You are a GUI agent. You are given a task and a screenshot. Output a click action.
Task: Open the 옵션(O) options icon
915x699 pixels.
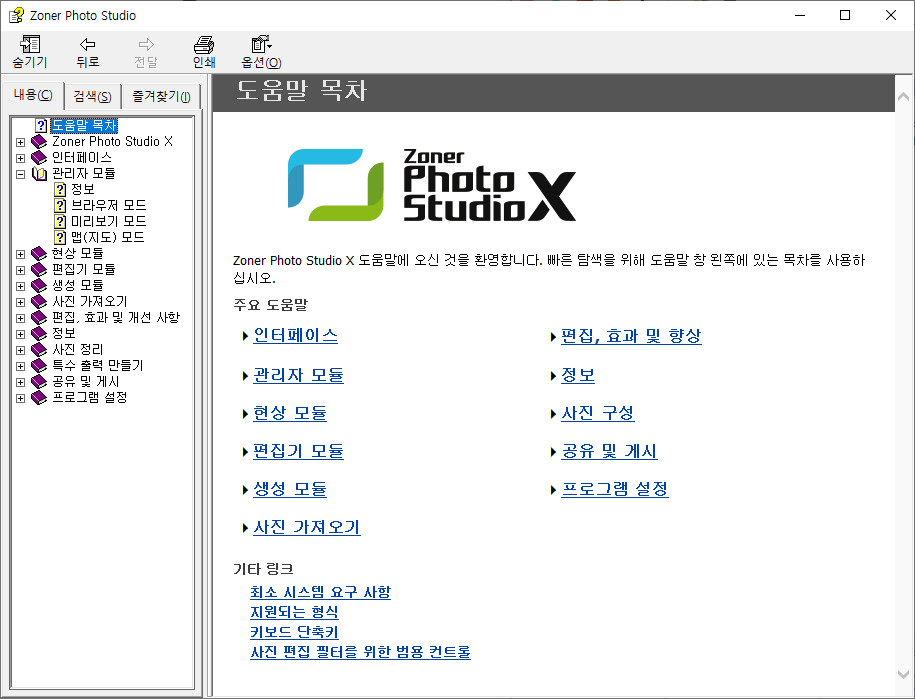point(261,44)
